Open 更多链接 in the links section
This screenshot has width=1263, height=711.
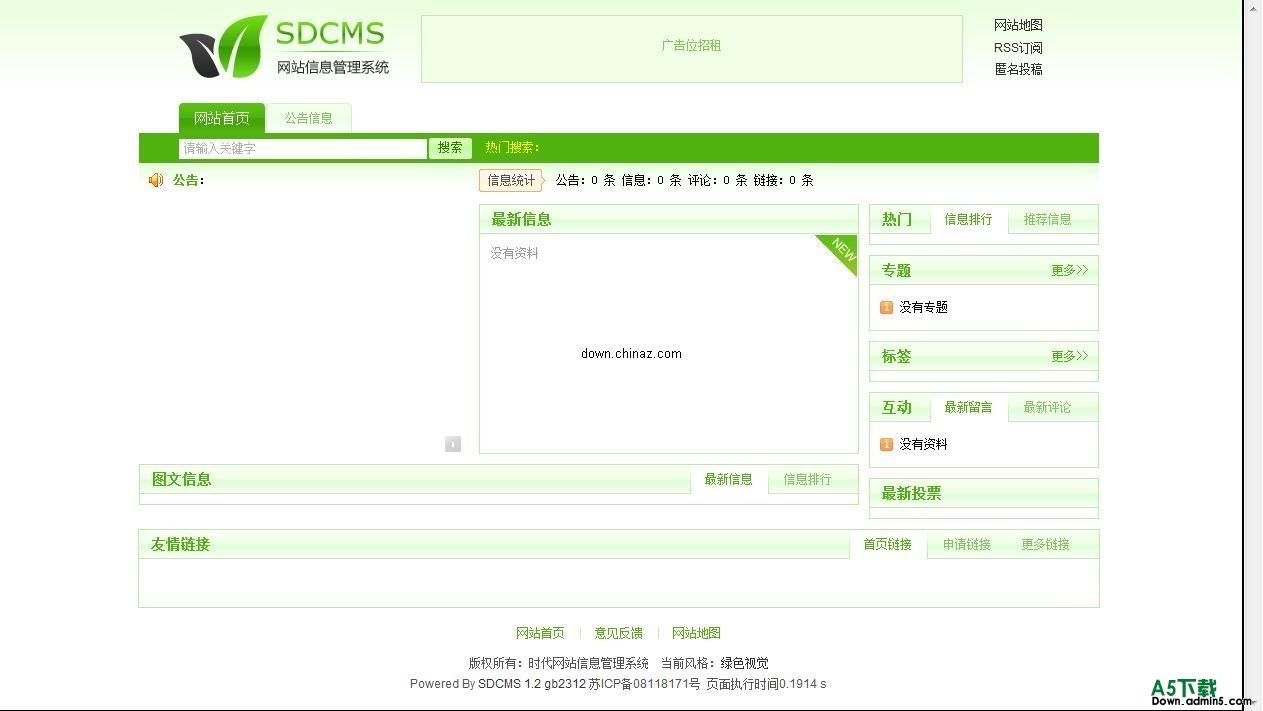pos(1045,544)
